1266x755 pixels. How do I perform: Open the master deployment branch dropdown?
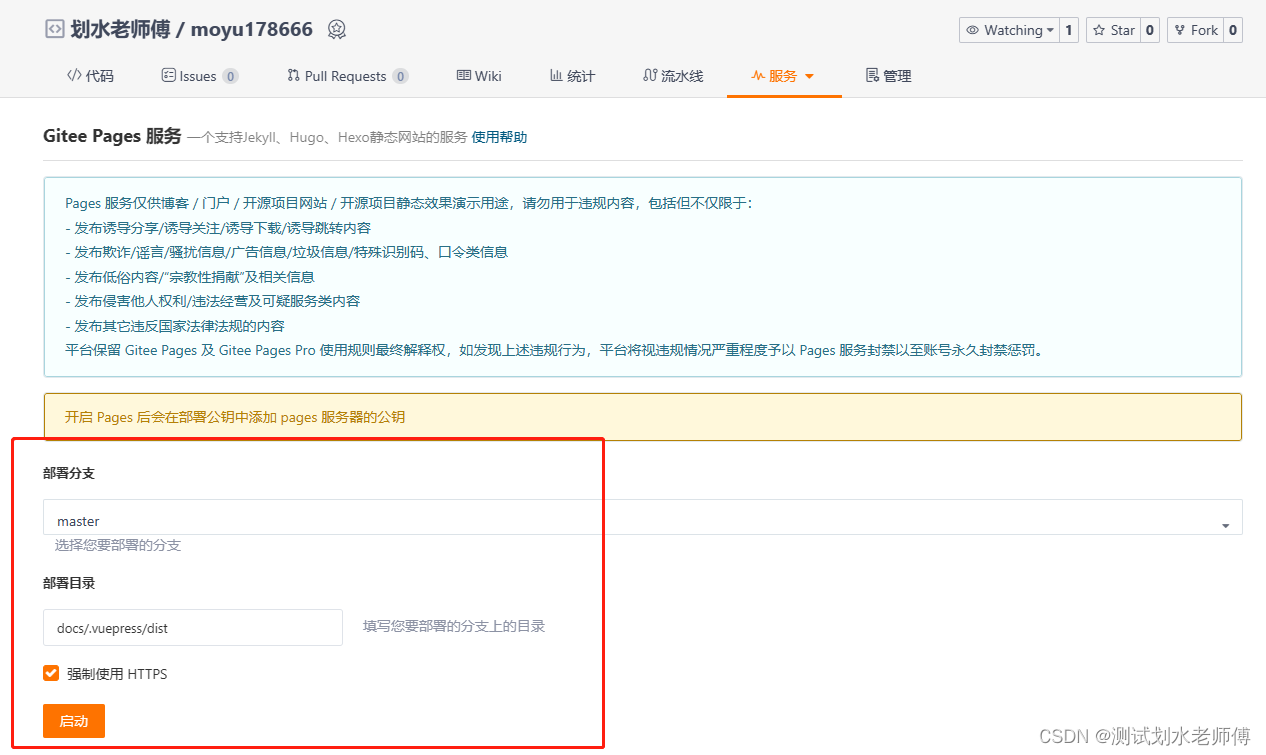pyautogui.click(x=1224, y=523)
